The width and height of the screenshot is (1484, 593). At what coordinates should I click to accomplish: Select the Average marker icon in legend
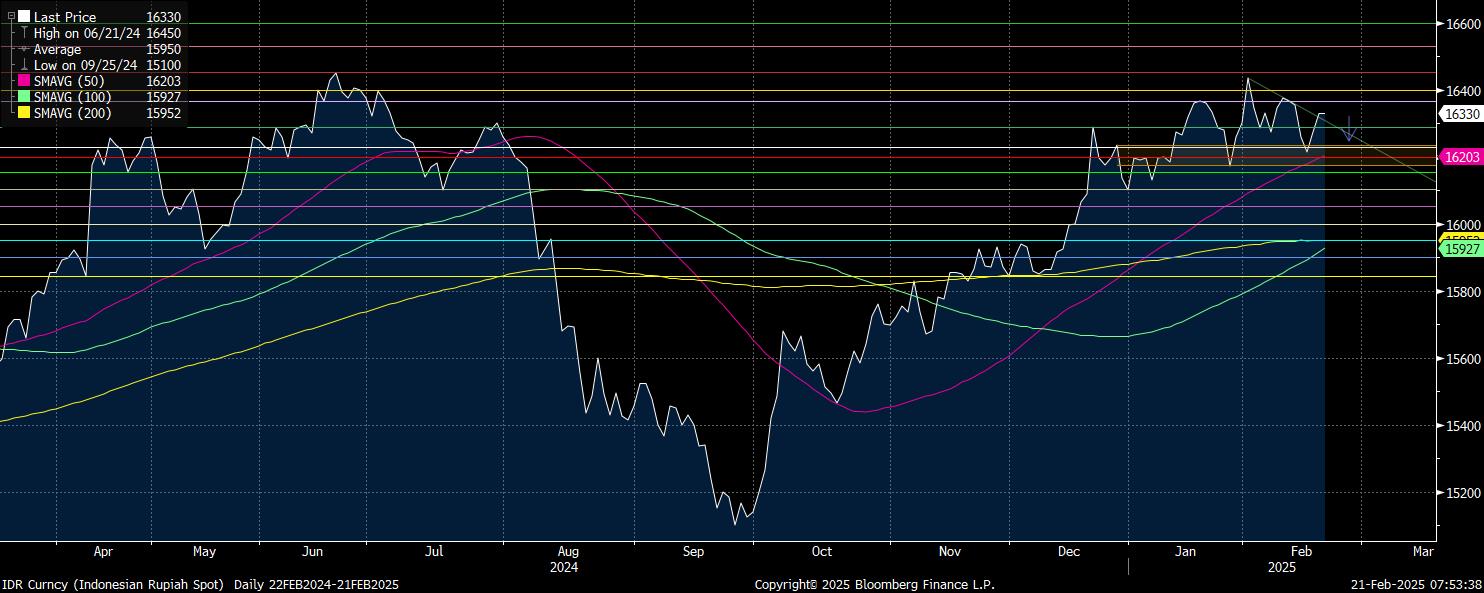point(24,49)
